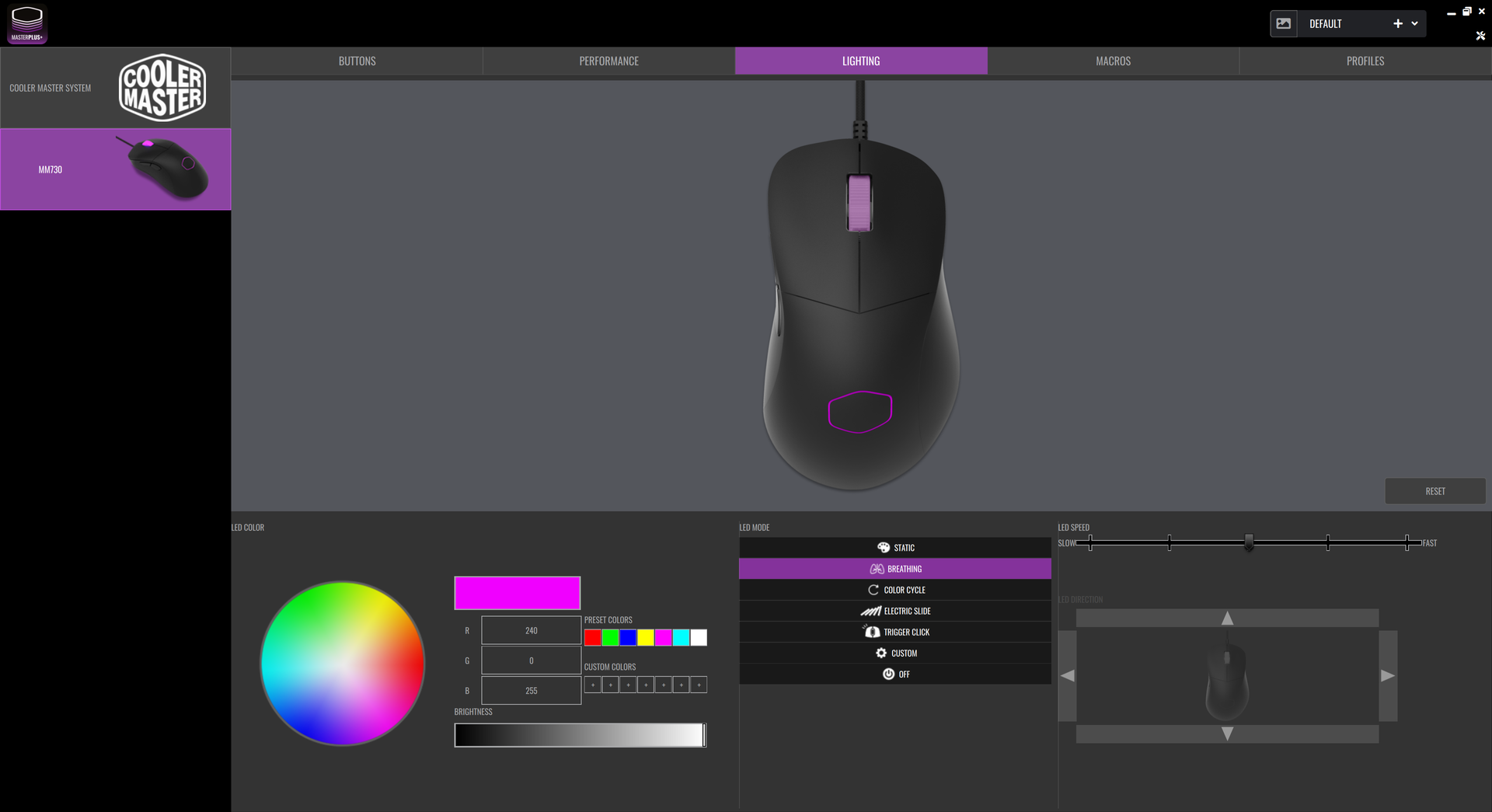Select Cooler Master System in the sidebar
This screenshot has height=812, width=1492.
[x=116, y=88]
